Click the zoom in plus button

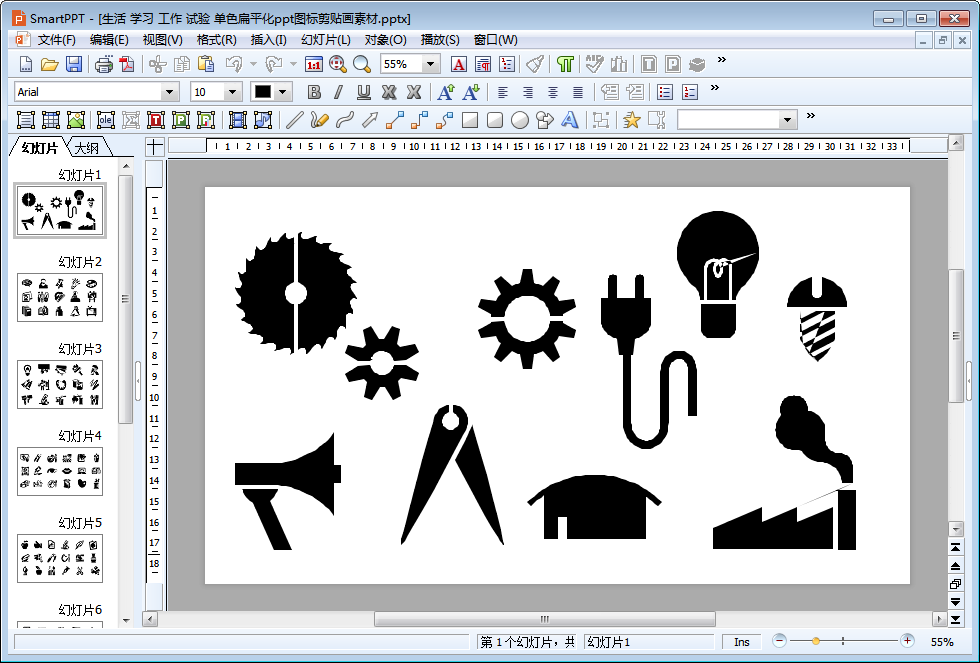coord(907,641)
